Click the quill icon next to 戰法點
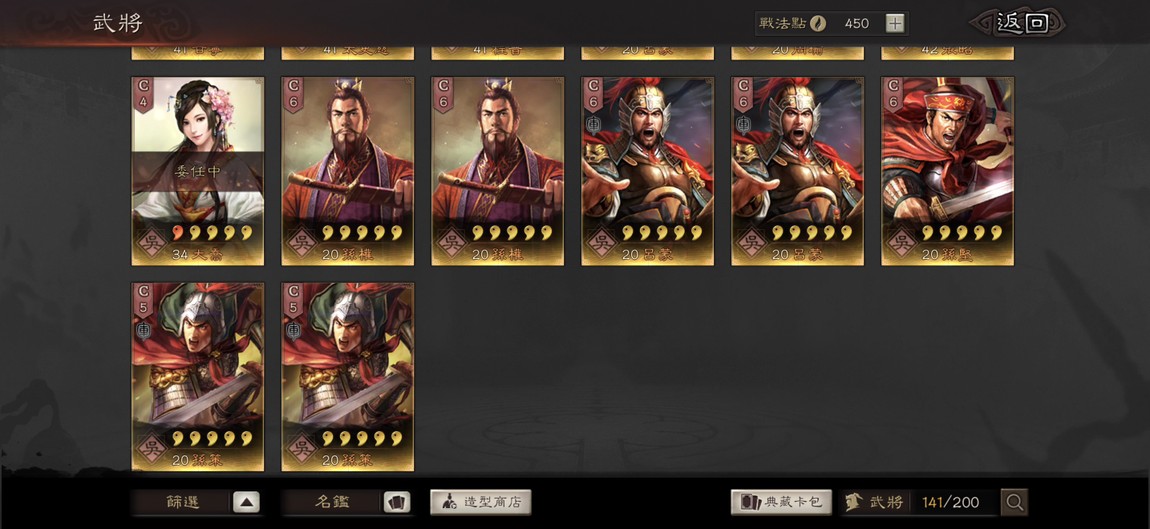The width and height of the screenshot is (1150, 529). click(818, 23)
